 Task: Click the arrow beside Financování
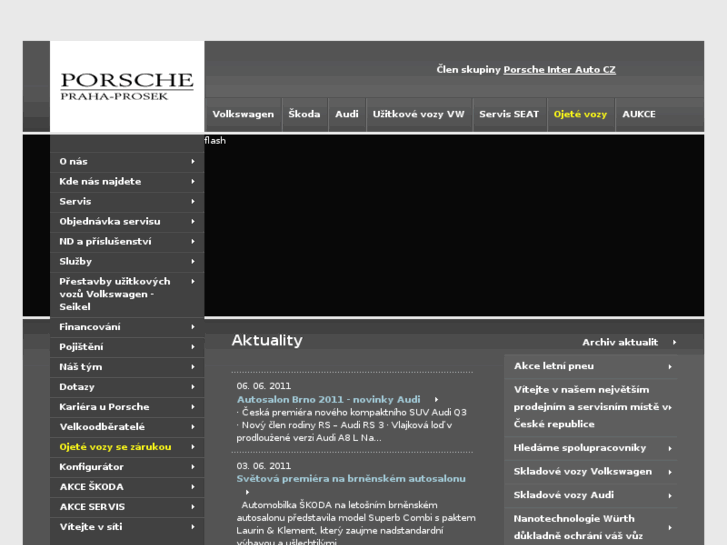193,327
